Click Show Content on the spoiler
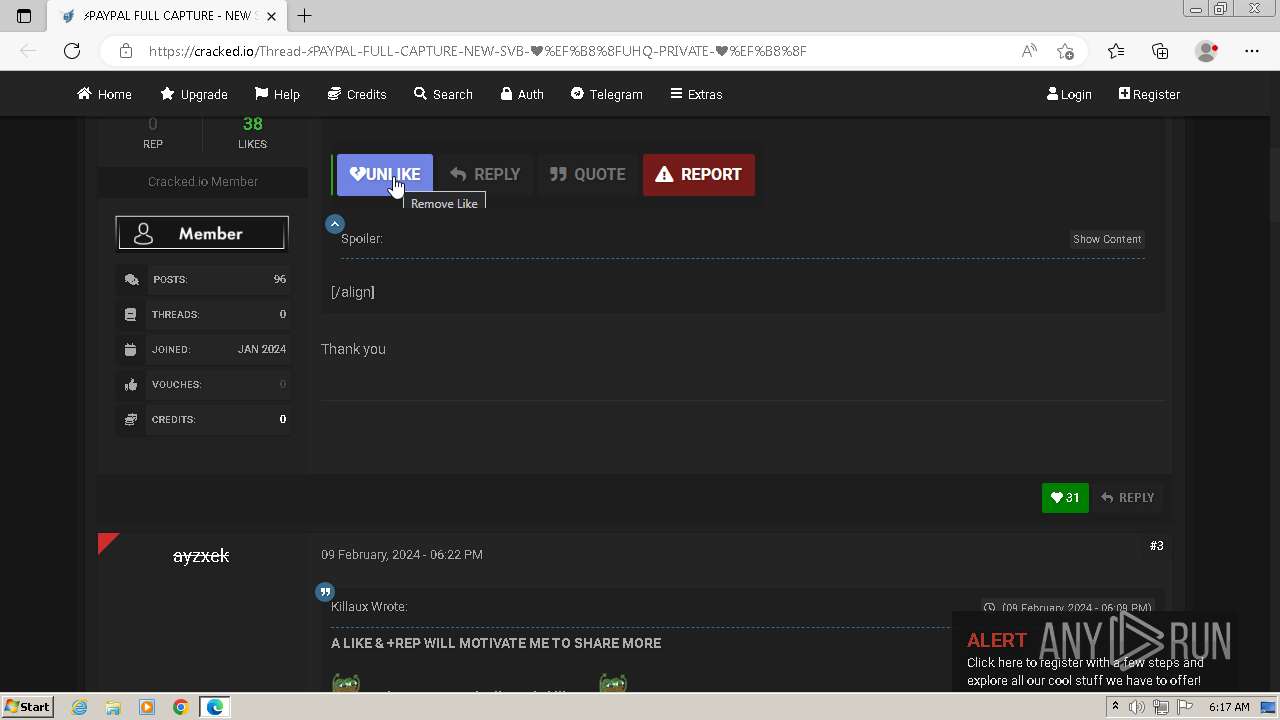 (x=1107, y=239)
